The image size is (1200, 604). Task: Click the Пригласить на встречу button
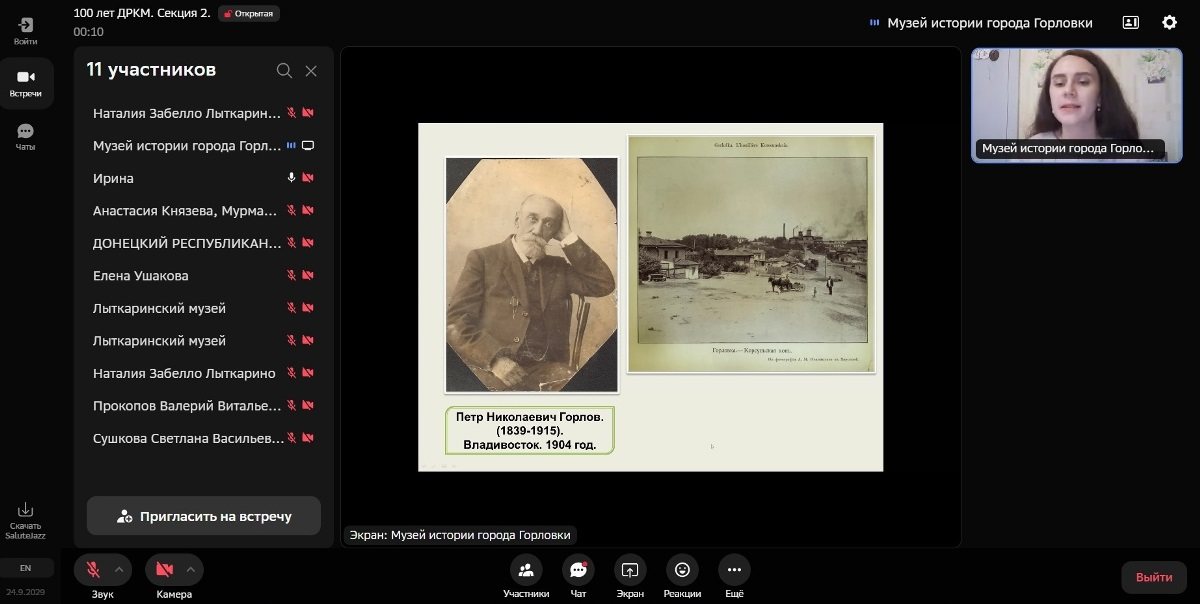click(204, 516)
